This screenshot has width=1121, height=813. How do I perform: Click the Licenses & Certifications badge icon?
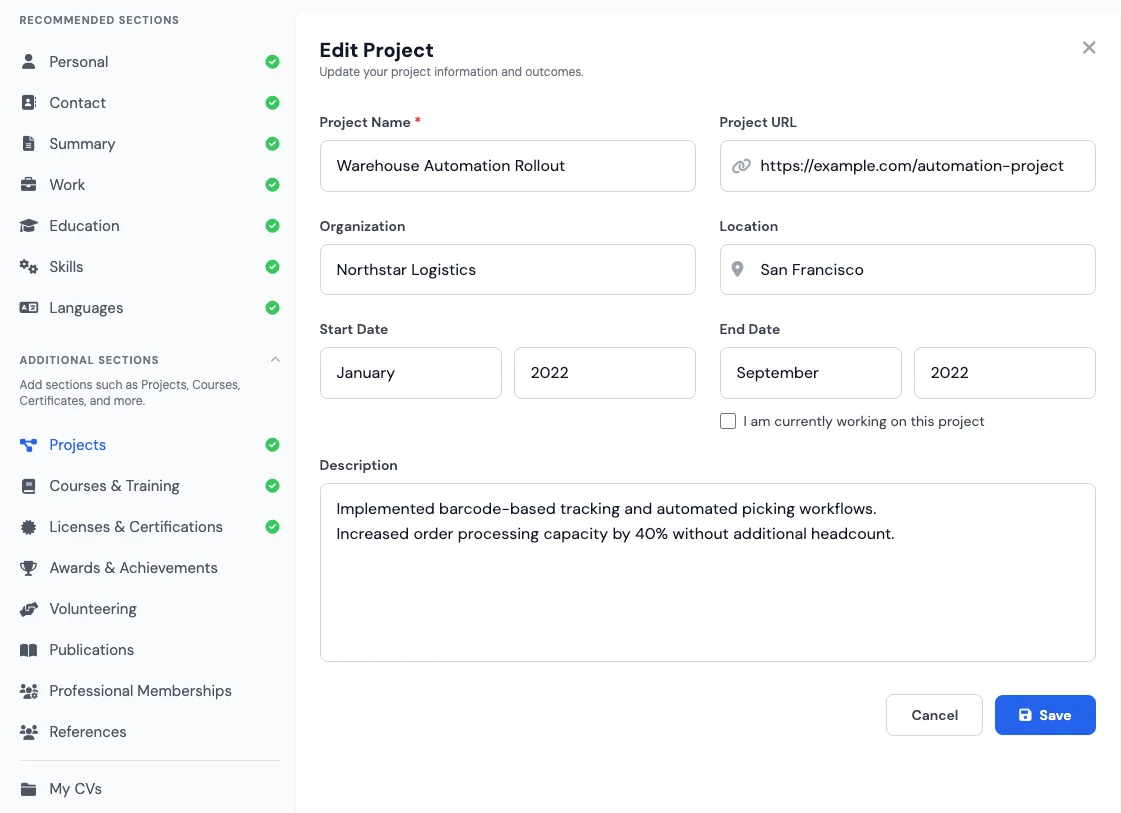[x=29, y=527]
